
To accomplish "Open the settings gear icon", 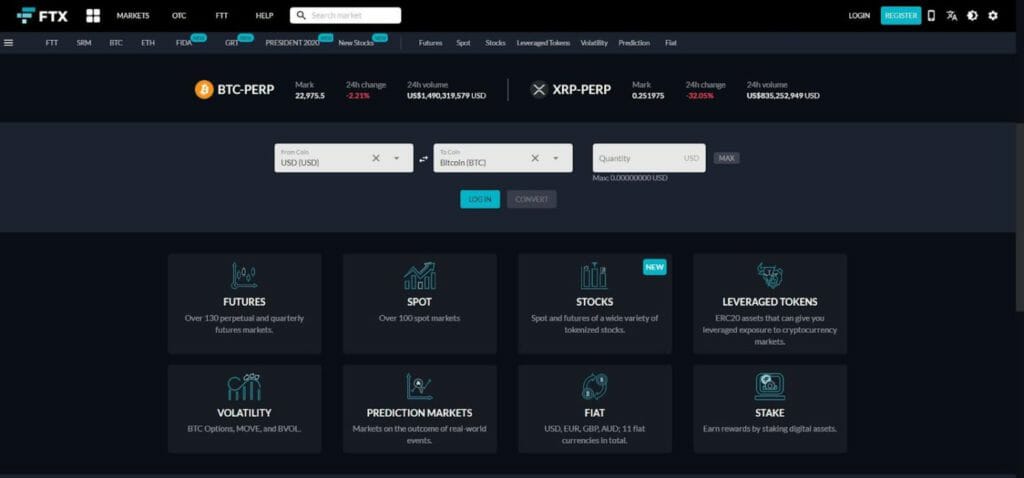I will [x=993, y=16].
